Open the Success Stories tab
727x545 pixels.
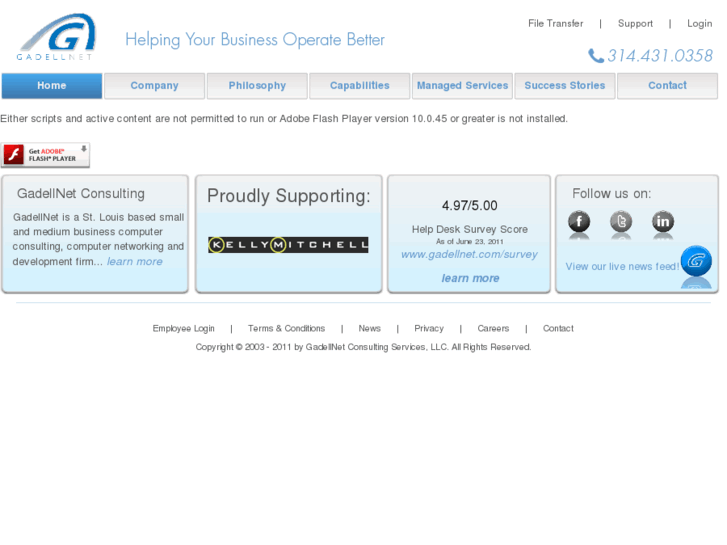point(565,86)
